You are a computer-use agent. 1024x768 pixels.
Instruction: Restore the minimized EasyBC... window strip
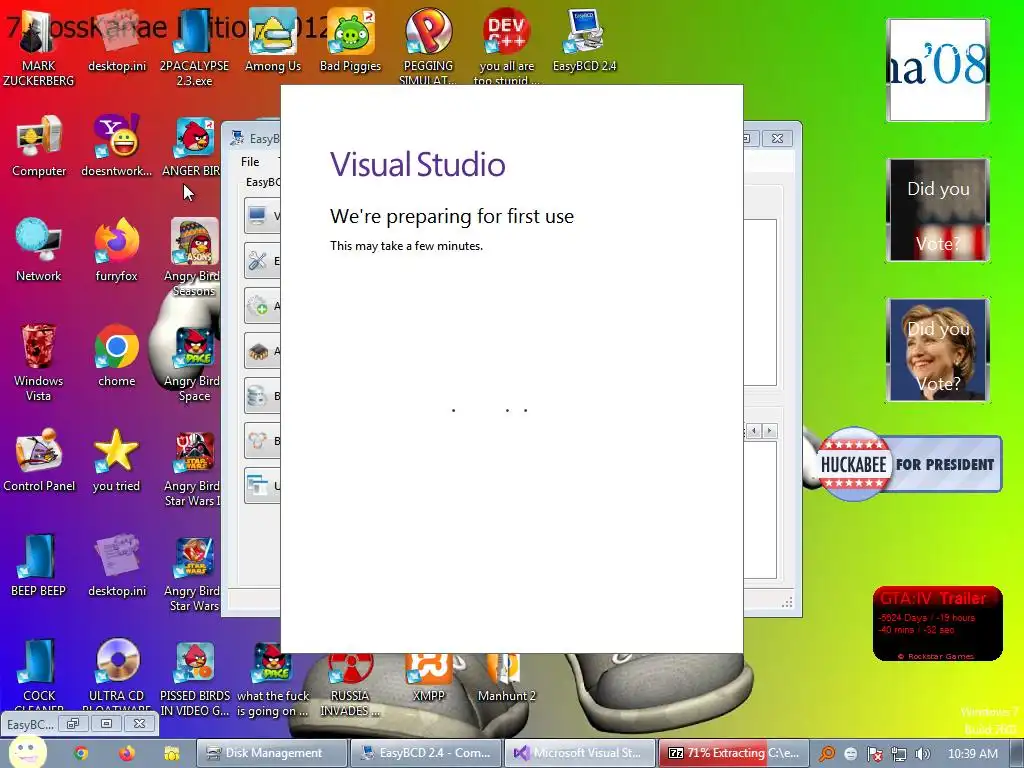tap(72, 724)
